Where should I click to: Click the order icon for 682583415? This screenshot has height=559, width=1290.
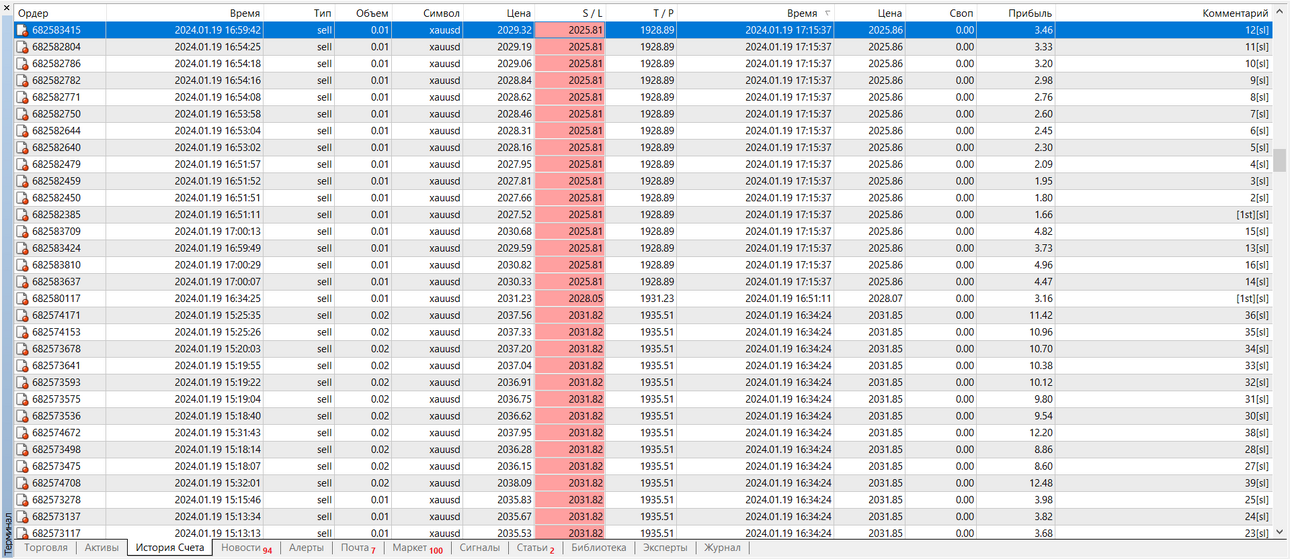[x=22, y=30]
